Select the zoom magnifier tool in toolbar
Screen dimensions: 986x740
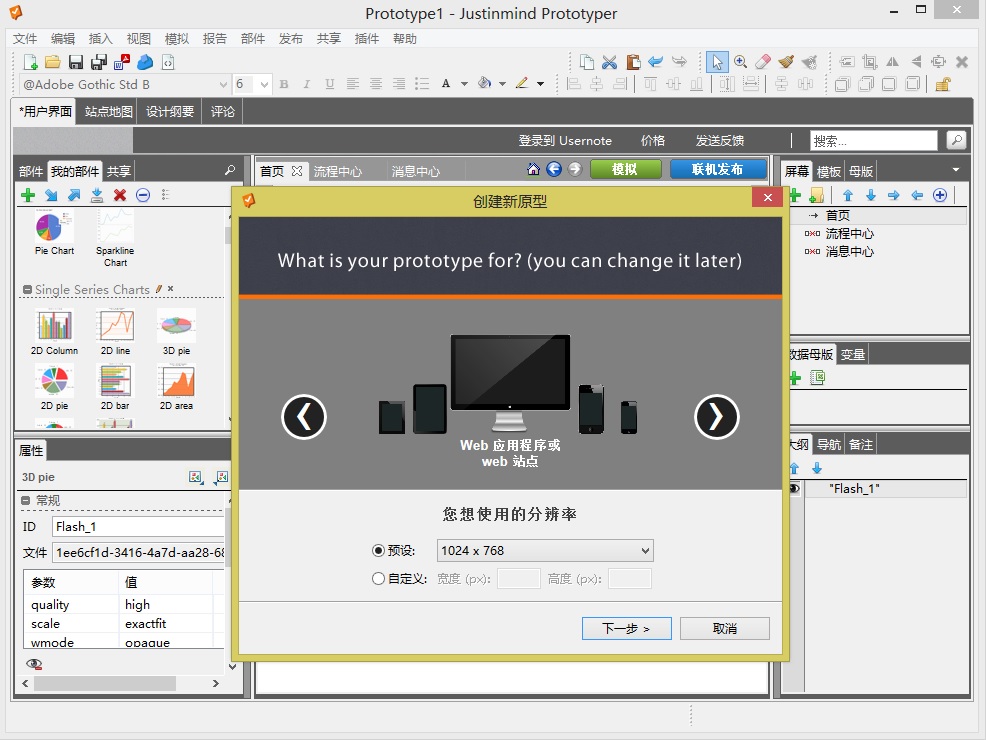[x=740, y=62]
